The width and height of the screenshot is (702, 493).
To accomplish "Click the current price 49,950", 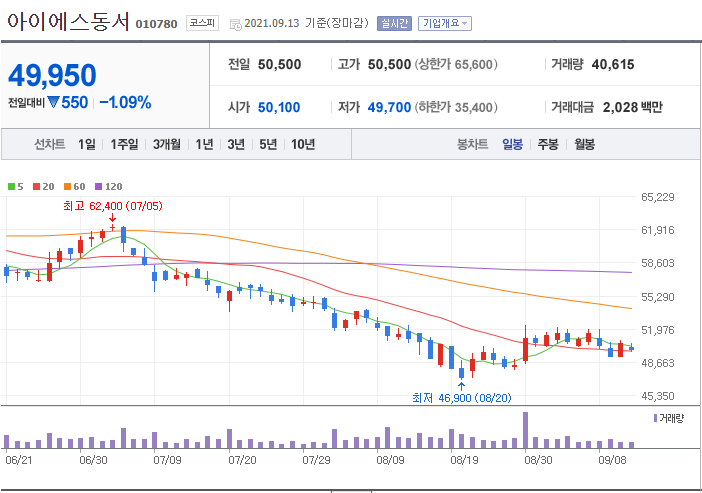I will [52, 75].
